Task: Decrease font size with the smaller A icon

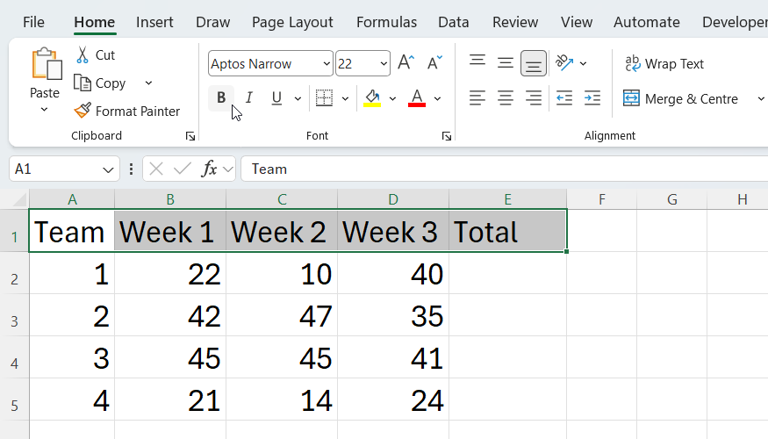Action: (x=434, y=63)
